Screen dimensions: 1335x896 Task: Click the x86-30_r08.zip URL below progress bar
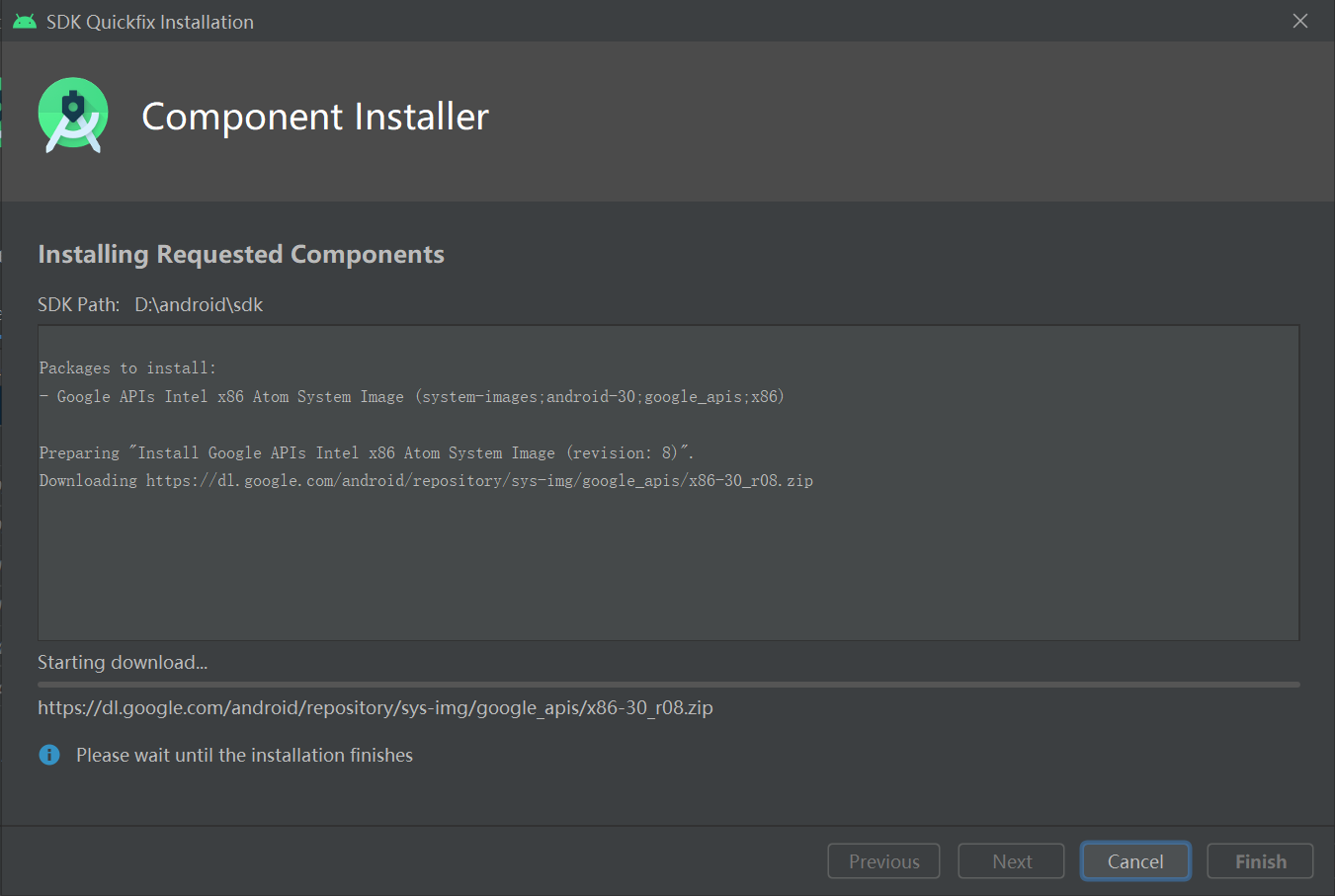pos(375,707)
